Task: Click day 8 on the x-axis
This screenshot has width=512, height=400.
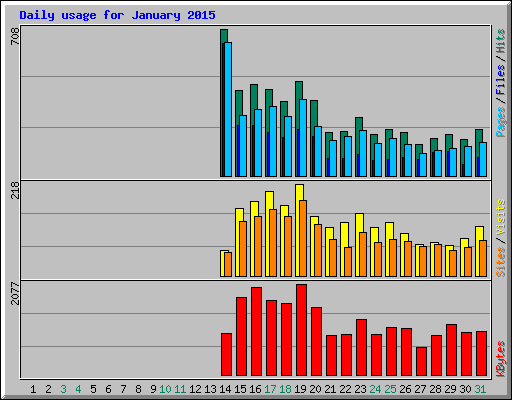Action: point(138,389)
